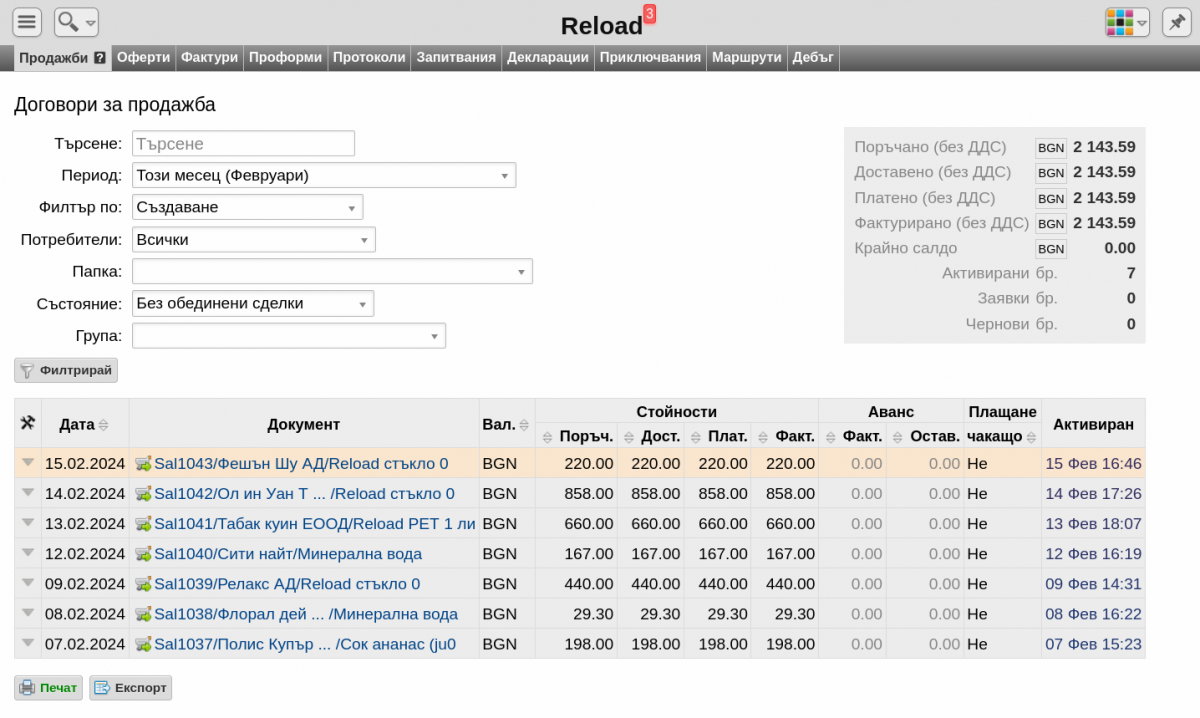
Task: Sort by Факт. values column arrows
Action: (764, 437)
